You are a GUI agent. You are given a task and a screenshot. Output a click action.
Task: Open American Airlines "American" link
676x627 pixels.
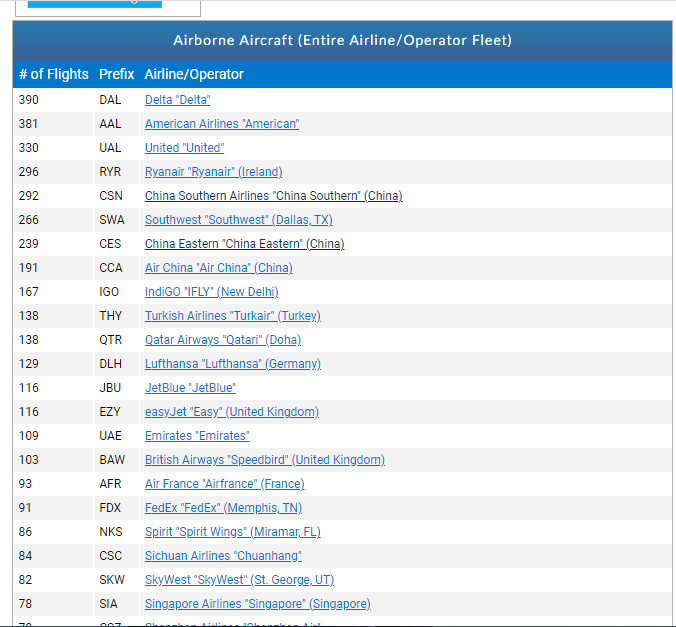point(222,124)
